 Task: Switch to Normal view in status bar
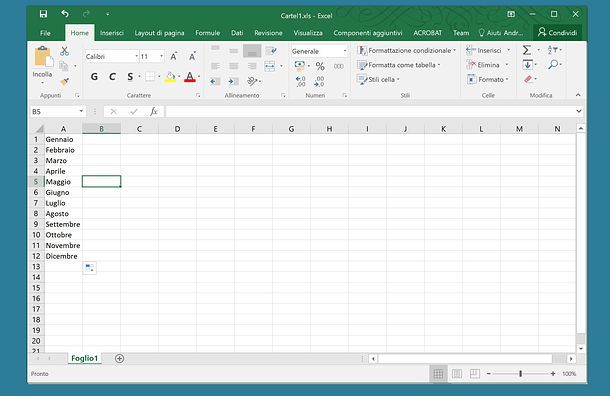click(x=438, y=374)
